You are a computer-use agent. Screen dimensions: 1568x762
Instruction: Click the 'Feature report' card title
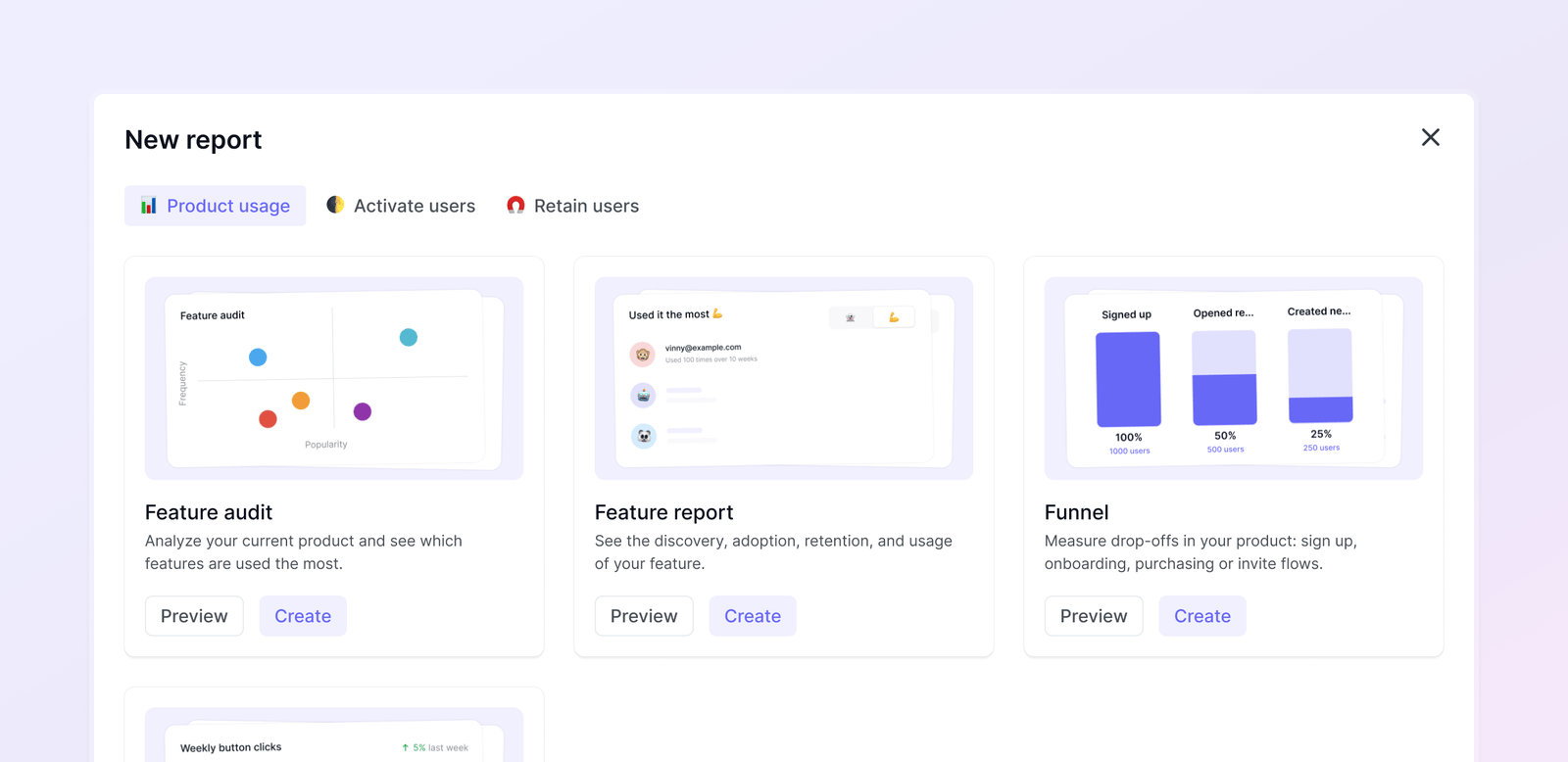664,512
